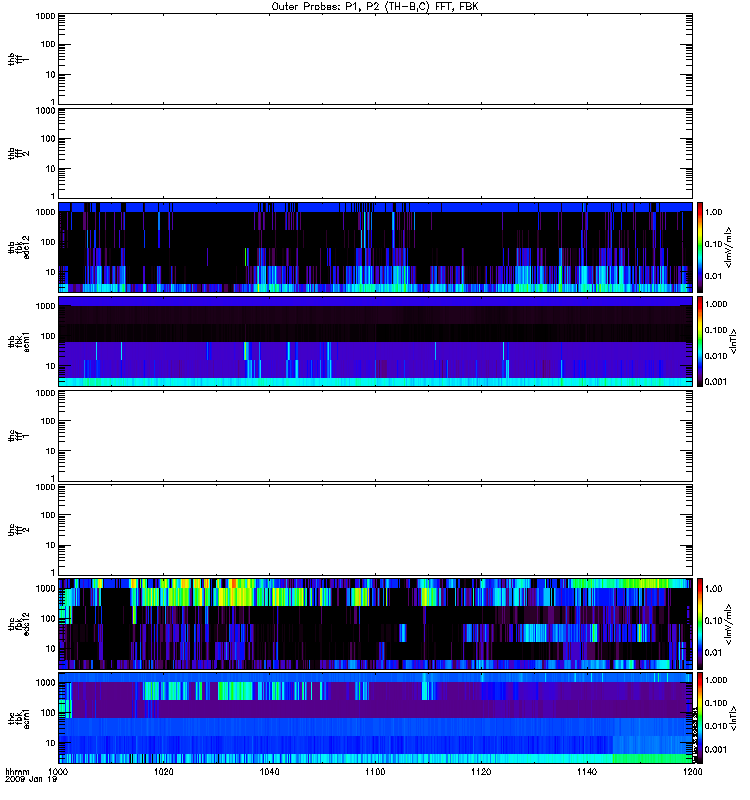Click the '0.10' value on the thc edc12 color bar

[x=713, y=620]
